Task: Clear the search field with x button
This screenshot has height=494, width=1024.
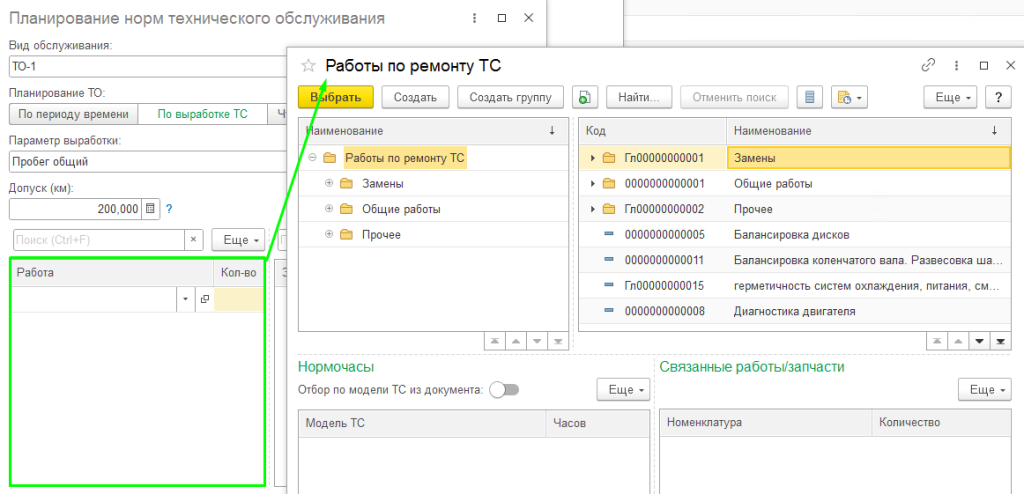Action: click(x=193, y=240)
